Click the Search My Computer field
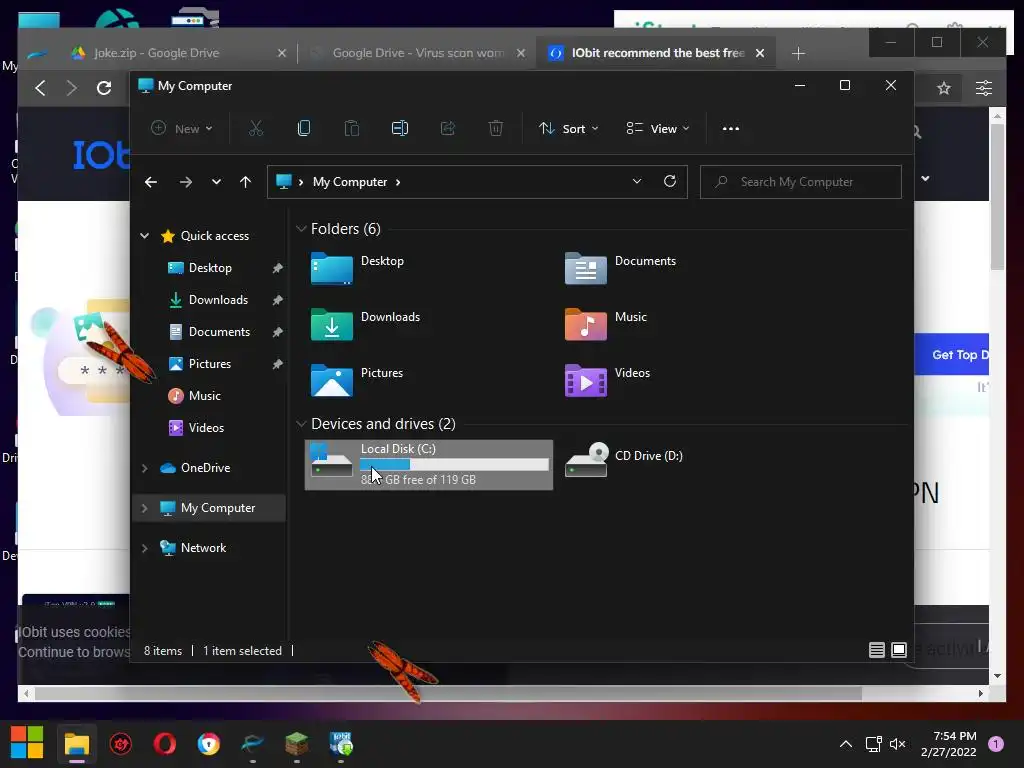 click(x=801, y=182)
